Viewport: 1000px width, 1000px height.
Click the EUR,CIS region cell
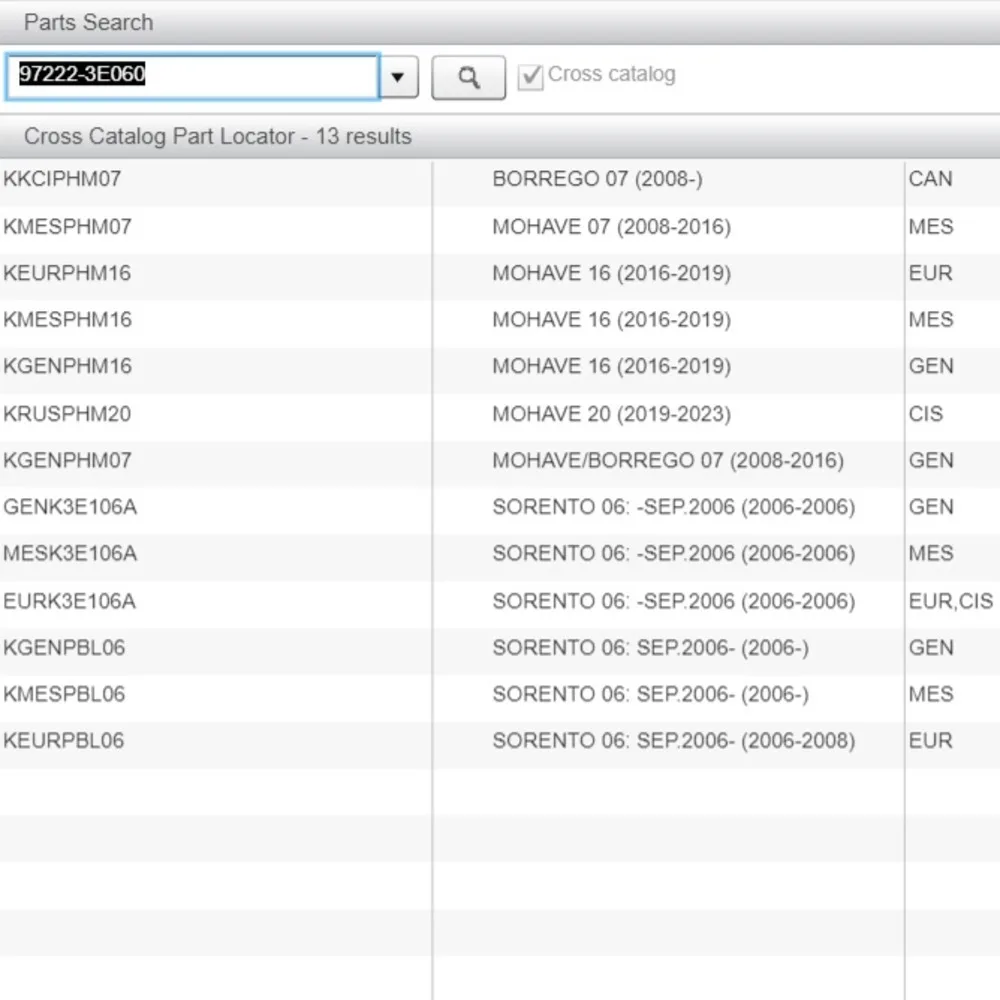[x=951, y=601]
